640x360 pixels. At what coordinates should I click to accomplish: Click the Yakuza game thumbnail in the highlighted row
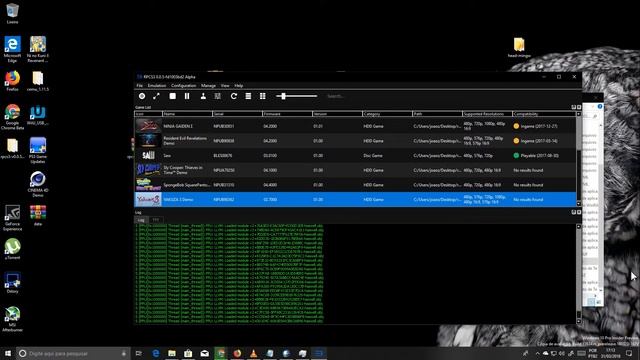point(148,200)
